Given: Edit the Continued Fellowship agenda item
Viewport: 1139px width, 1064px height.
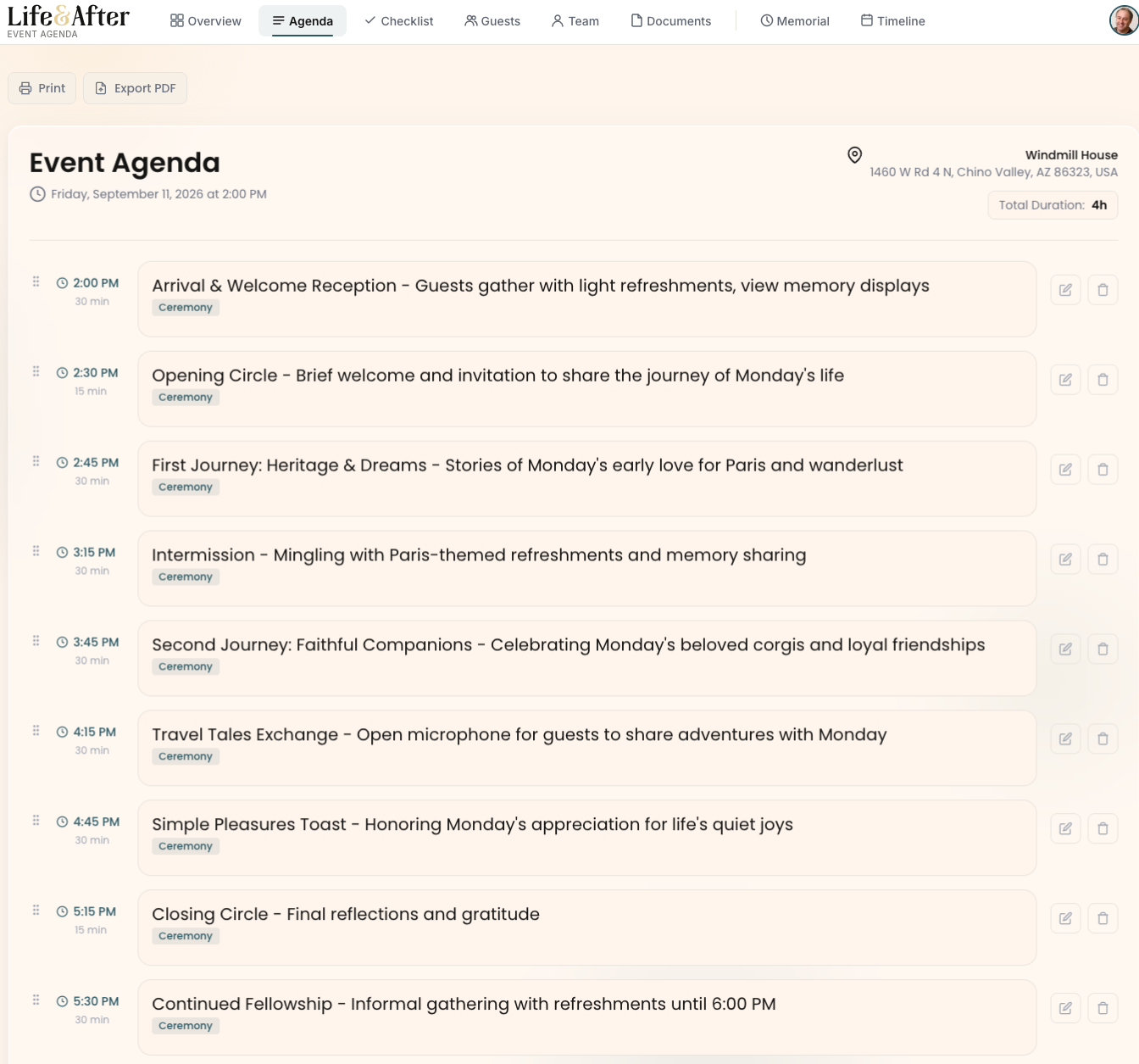Looking at the screenshot, I should pos(1065,1008).
